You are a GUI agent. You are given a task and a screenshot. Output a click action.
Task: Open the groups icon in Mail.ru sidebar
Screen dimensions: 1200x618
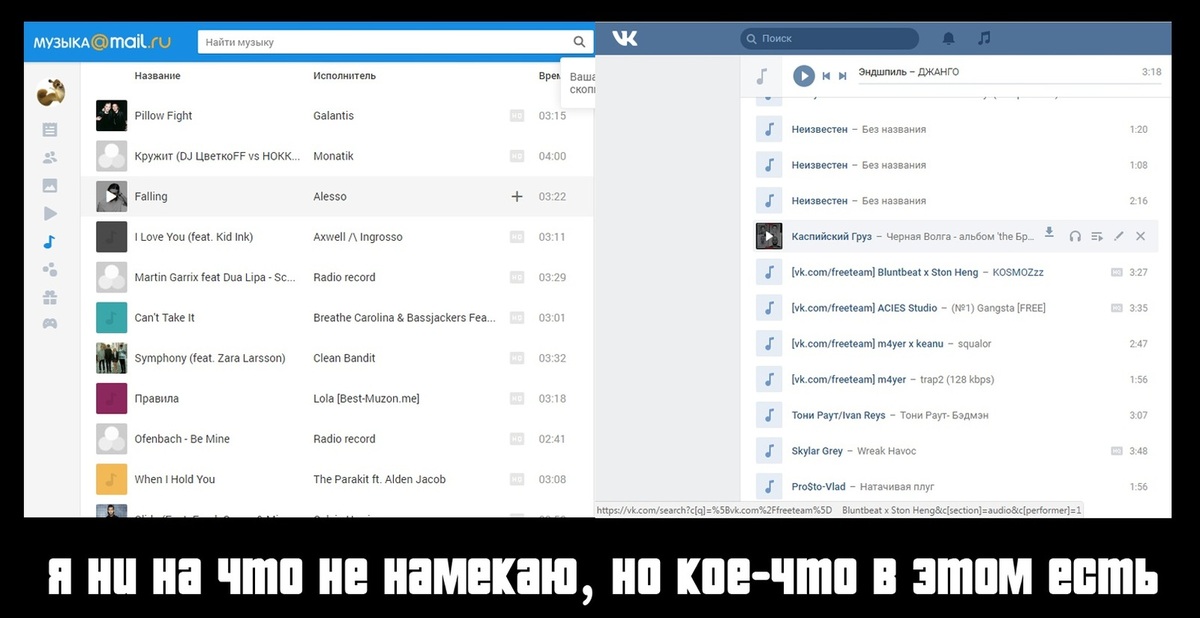pyautogui.click(x=50, y=270)
